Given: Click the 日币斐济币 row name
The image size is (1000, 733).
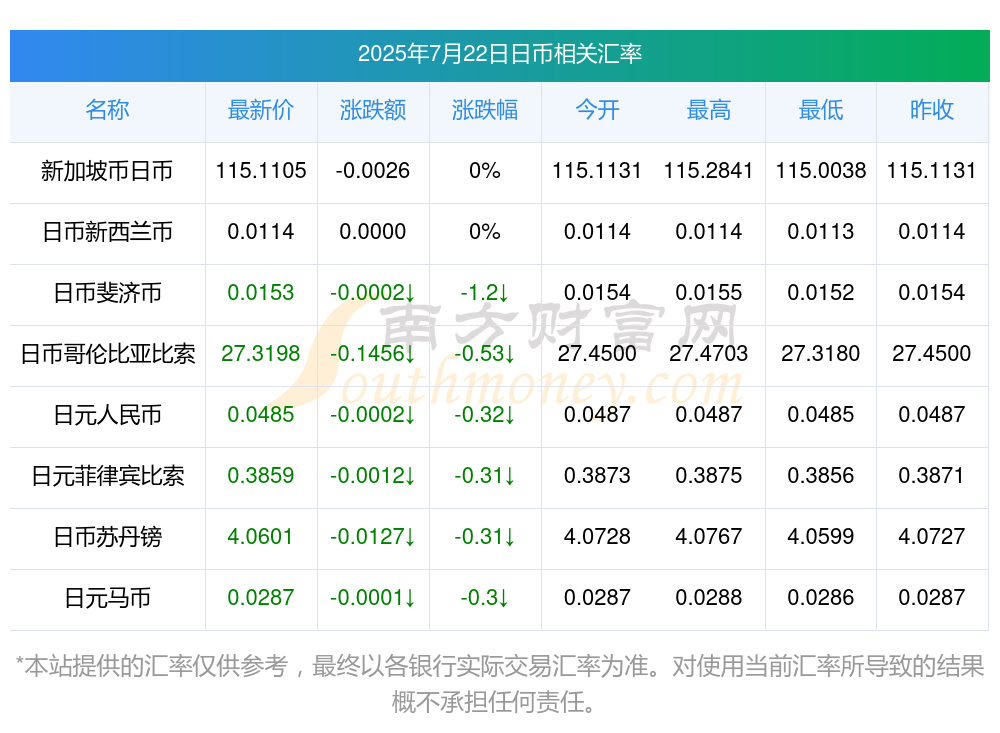Looking at the screenshot, I should pyautogui.click(x=107, y=293).
